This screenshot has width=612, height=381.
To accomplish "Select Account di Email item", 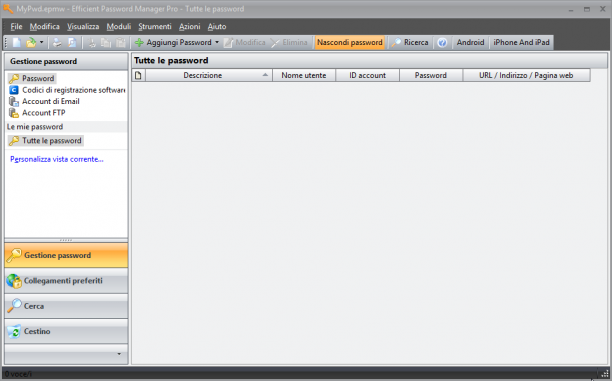I will (x=44, y=101).
